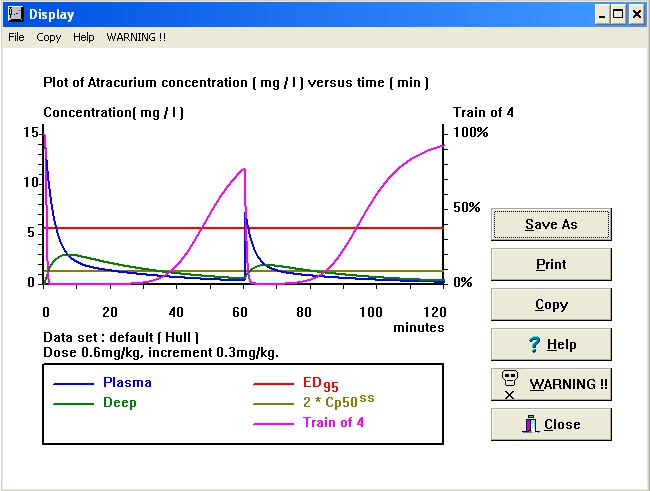Select WARNING !! in the menu bar
Image resolution: width=650 pixels, height=491 pixels.
(136, 37)
